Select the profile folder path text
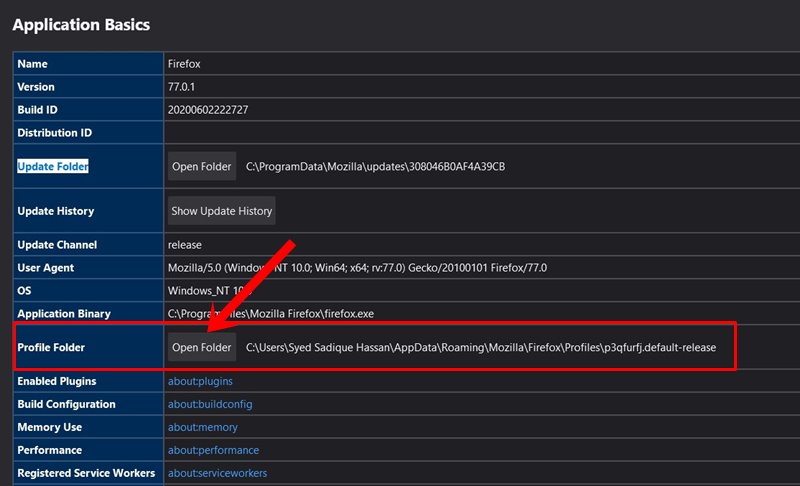This screenshot has height=486, width=800. click(x=481, y=347)
